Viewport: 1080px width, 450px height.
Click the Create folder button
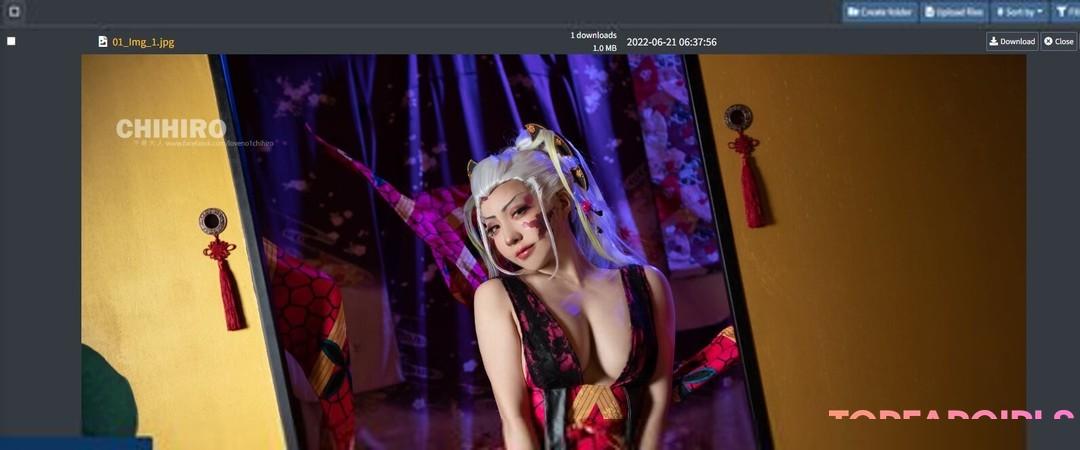(880, 12)
